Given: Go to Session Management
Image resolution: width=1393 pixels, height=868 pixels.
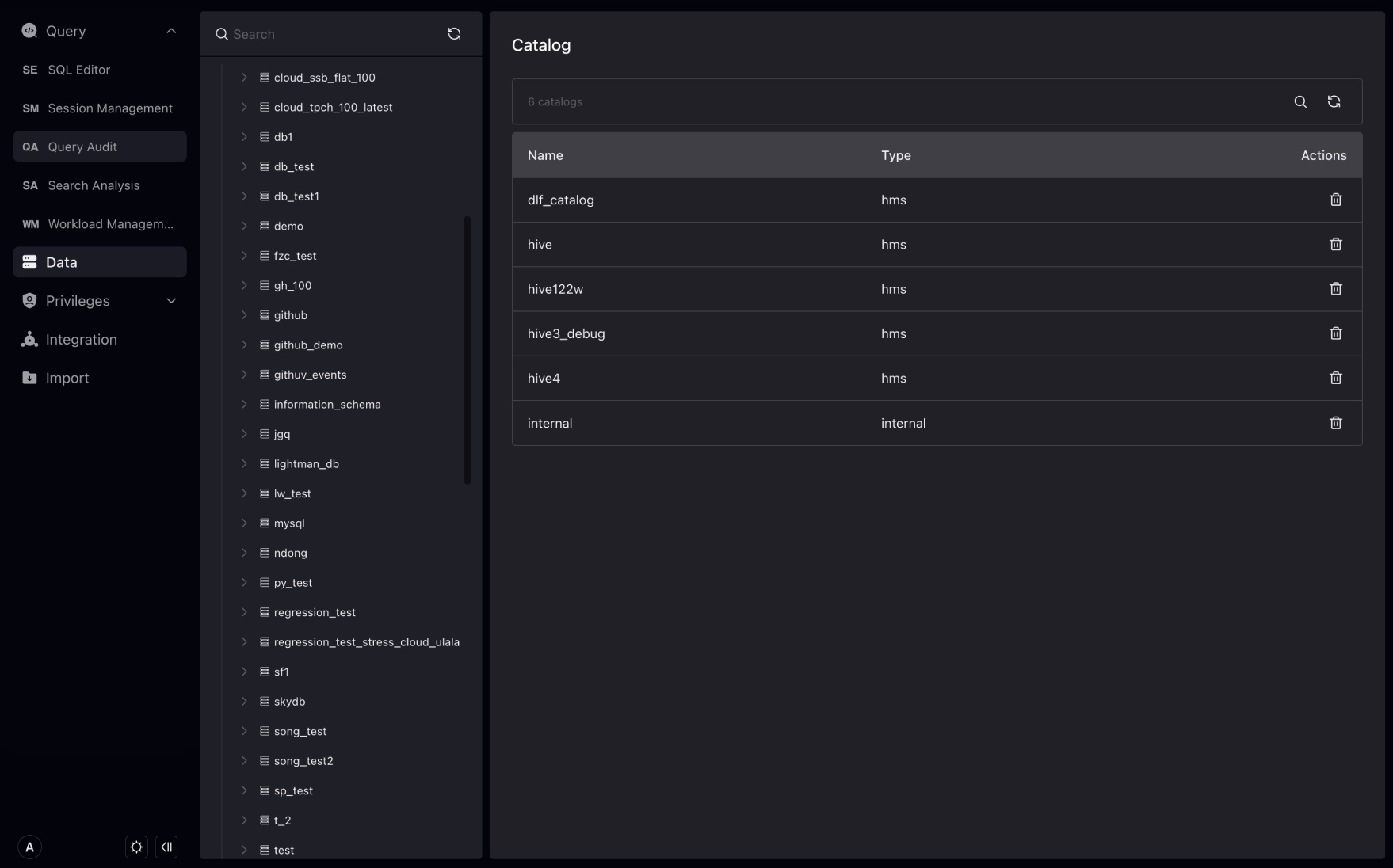Looking at the screenshot, I should (109, 108).
